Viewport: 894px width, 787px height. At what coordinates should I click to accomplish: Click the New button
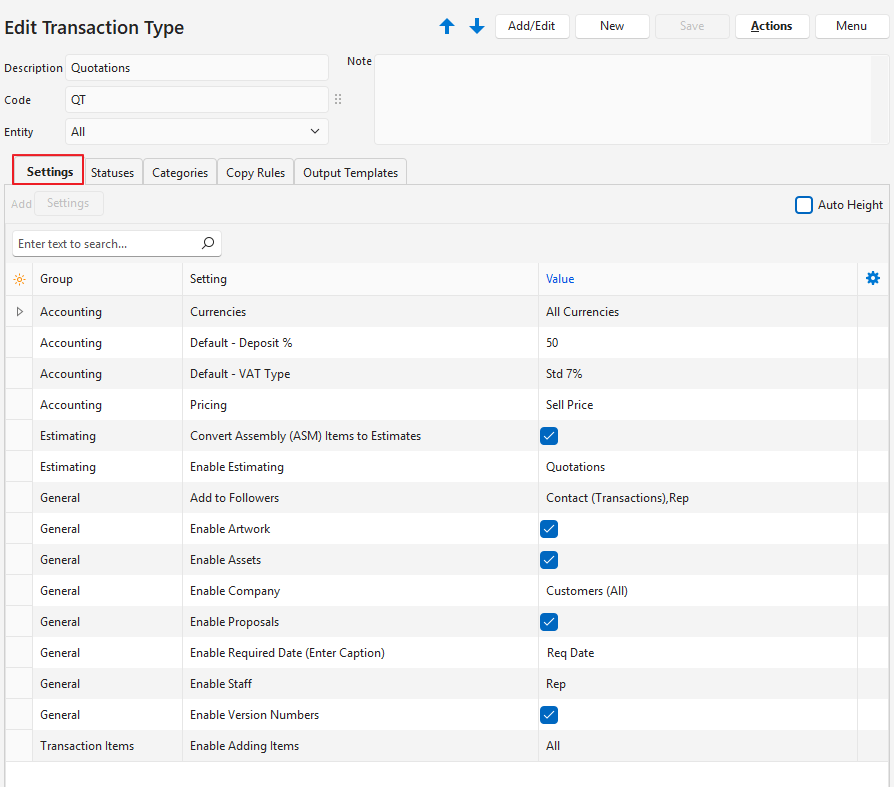612,27
